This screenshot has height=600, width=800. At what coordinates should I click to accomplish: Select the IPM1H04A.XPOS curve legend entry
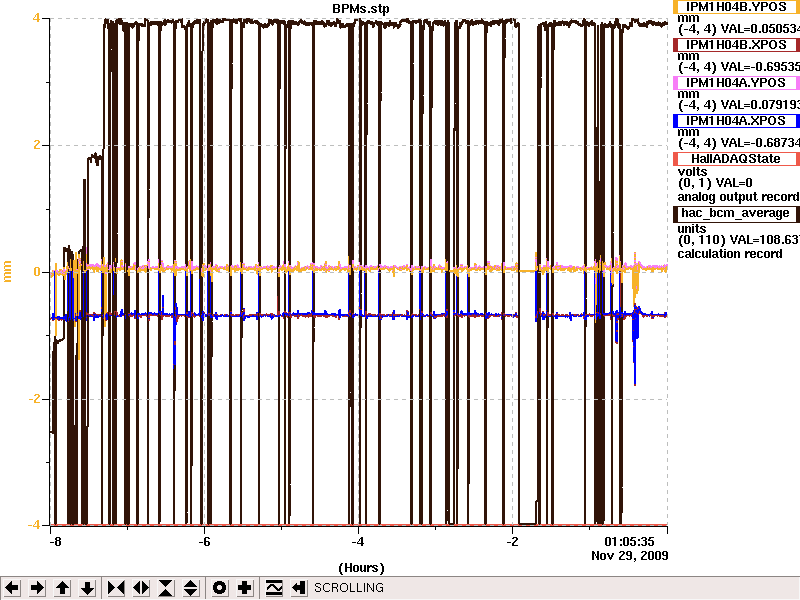point(736,121)
